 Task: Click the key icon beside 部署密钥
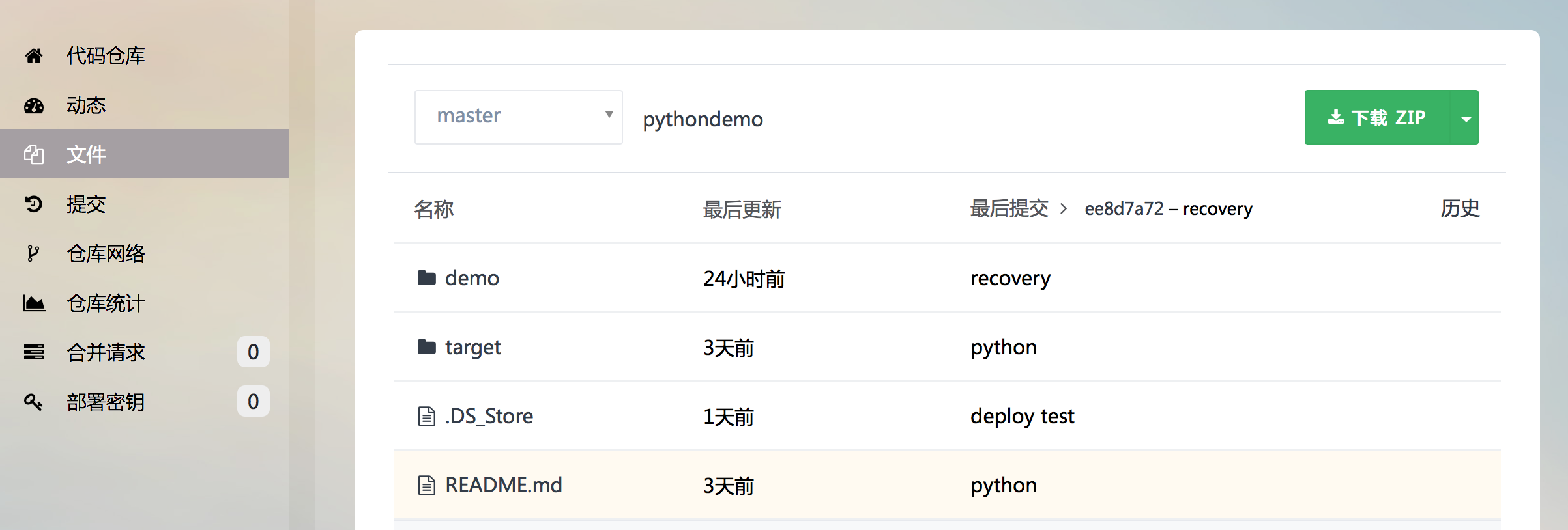(x=33, y=402)
